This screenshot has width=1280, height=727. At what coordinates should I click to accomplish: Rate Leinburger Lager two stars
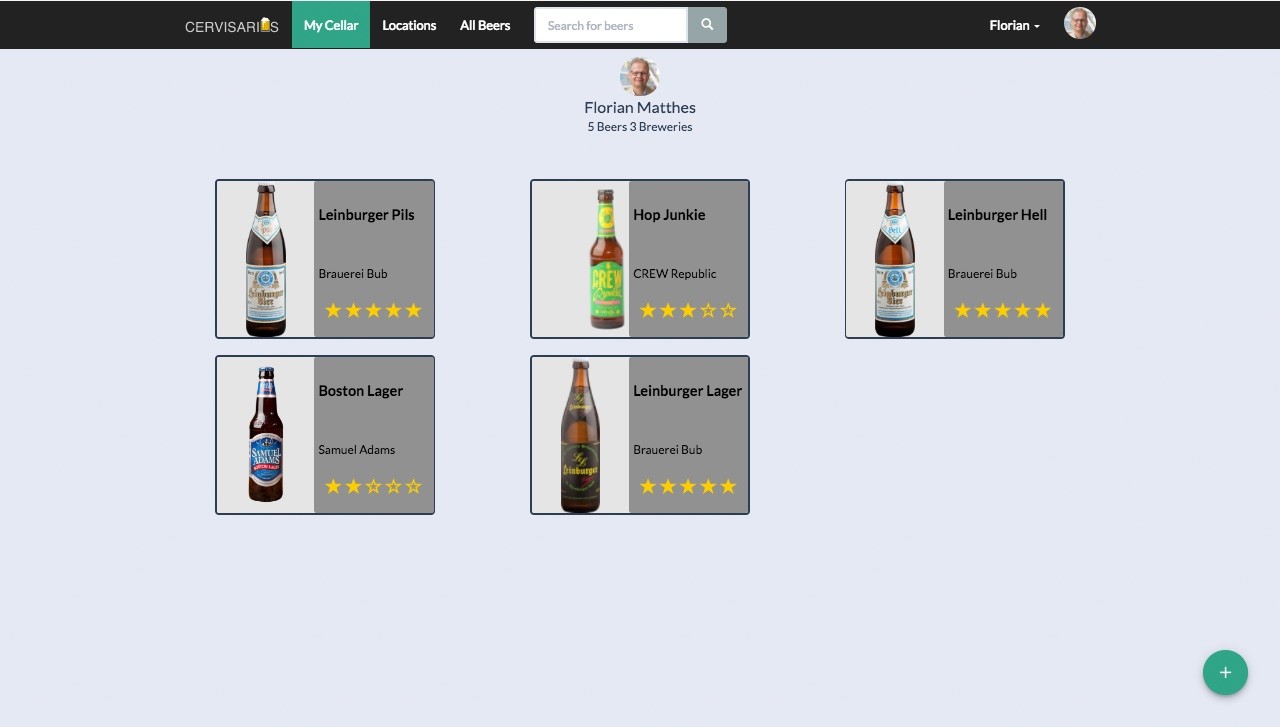[x=668, y=486]
